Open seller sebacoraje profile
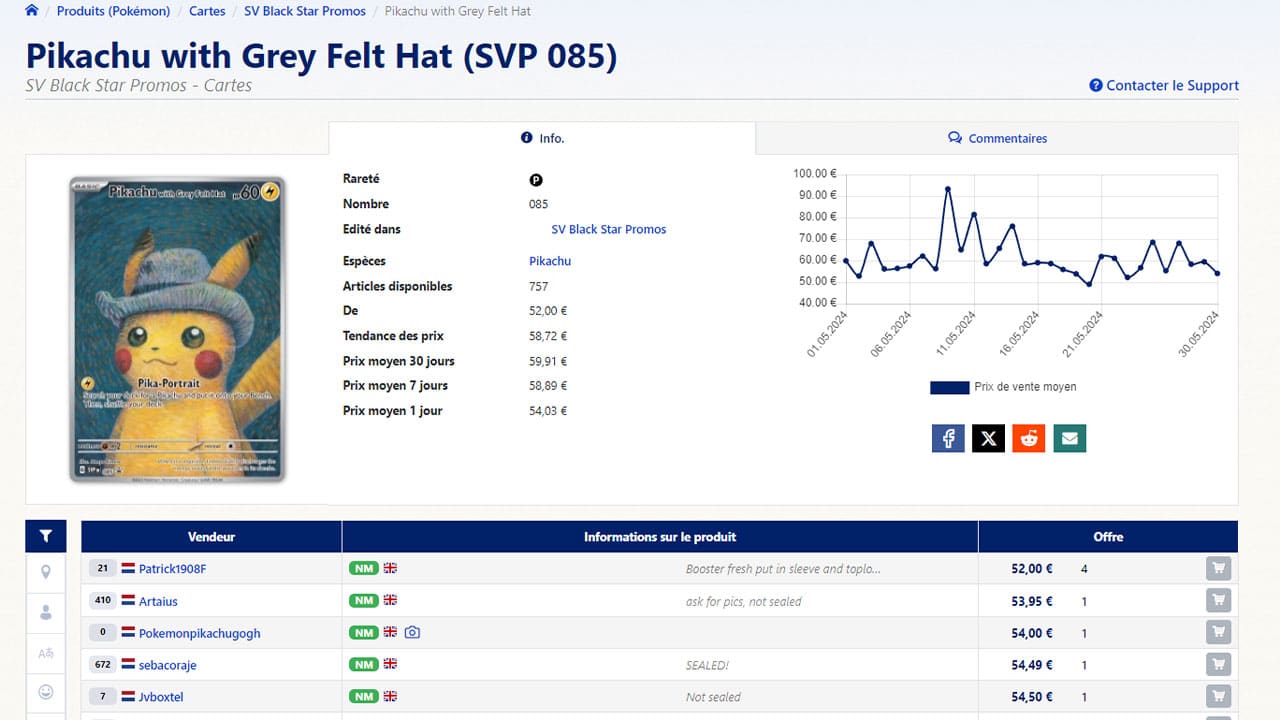1280x720 pixels. (167, 665)
